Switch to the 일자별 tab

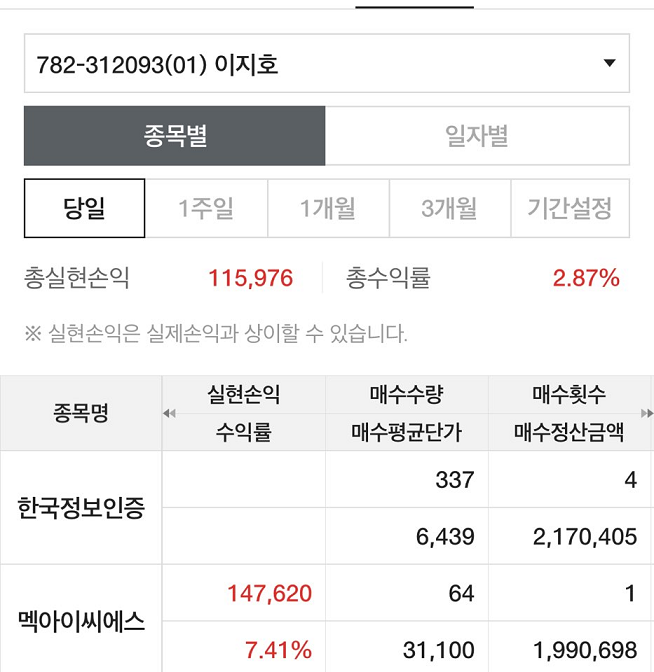[x=477, y=136]
